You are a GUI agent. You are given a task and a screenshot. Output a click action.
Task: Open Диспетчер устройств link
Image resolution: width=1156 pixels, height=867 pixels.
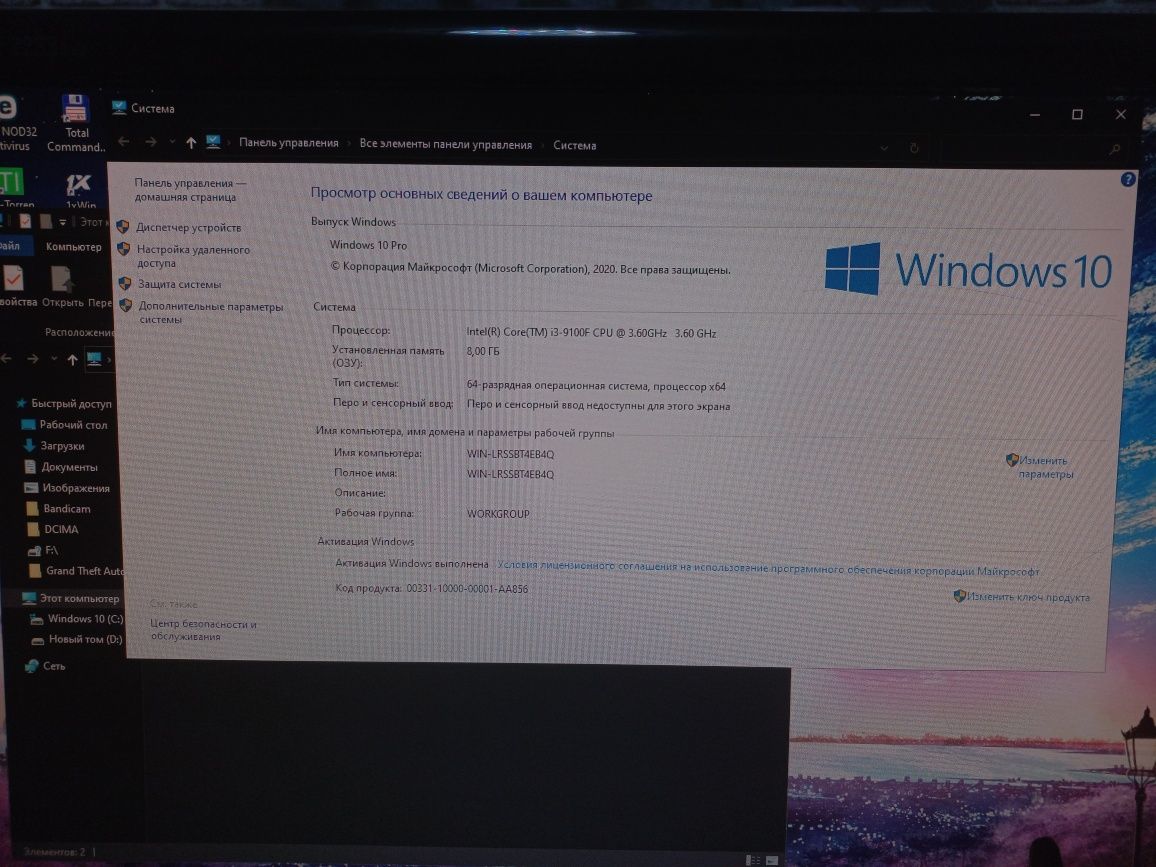click(188, 228)
